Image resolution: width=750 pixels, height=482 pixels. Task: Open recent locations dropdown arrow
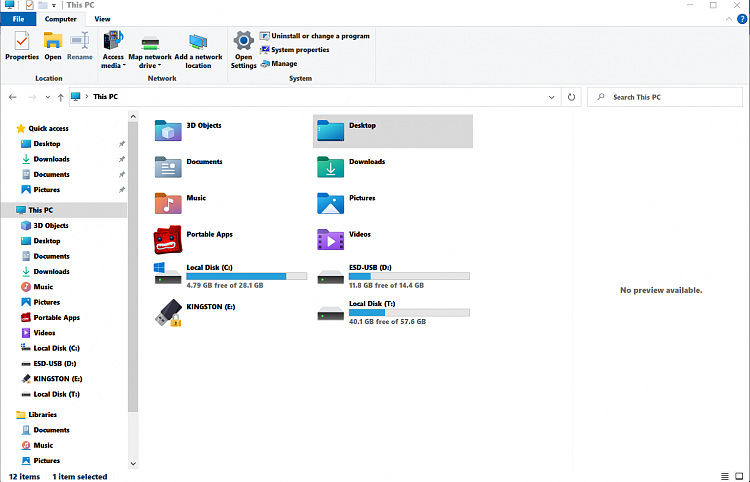point(47,97)
